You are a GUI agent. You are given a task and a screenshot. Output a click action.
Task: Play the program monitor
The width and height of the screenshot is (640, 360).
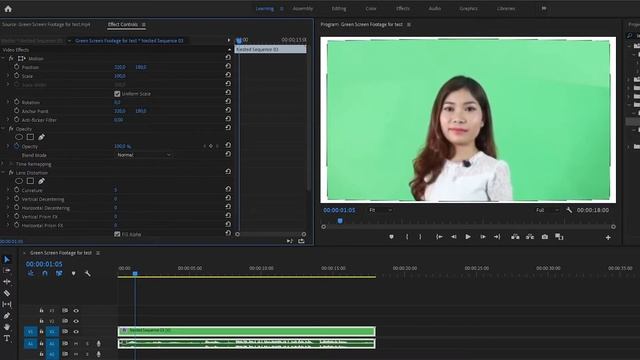click(x=468, y=237)
